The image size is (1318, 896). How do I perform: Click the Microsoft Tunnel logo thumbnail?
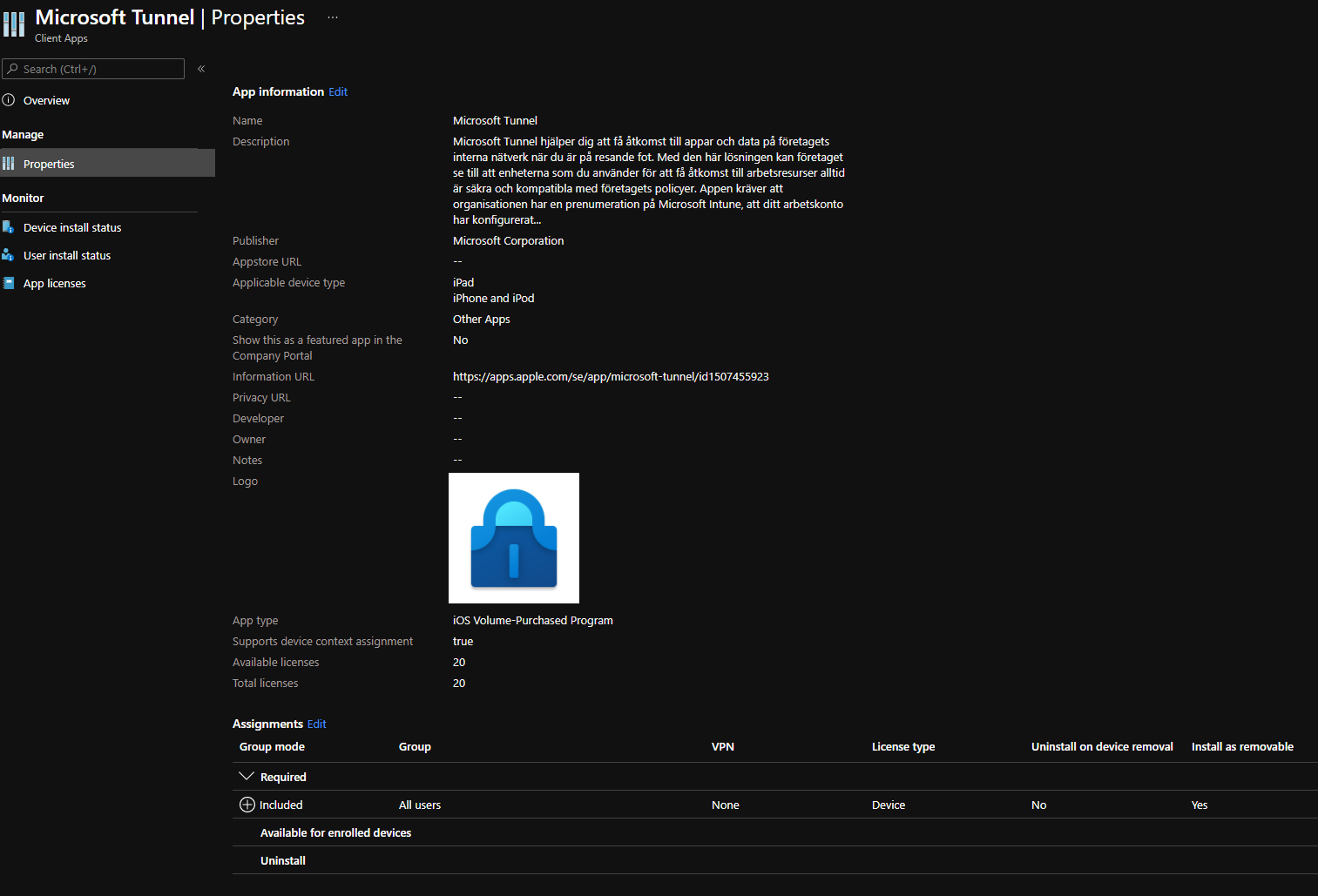(x=514, y=538)
